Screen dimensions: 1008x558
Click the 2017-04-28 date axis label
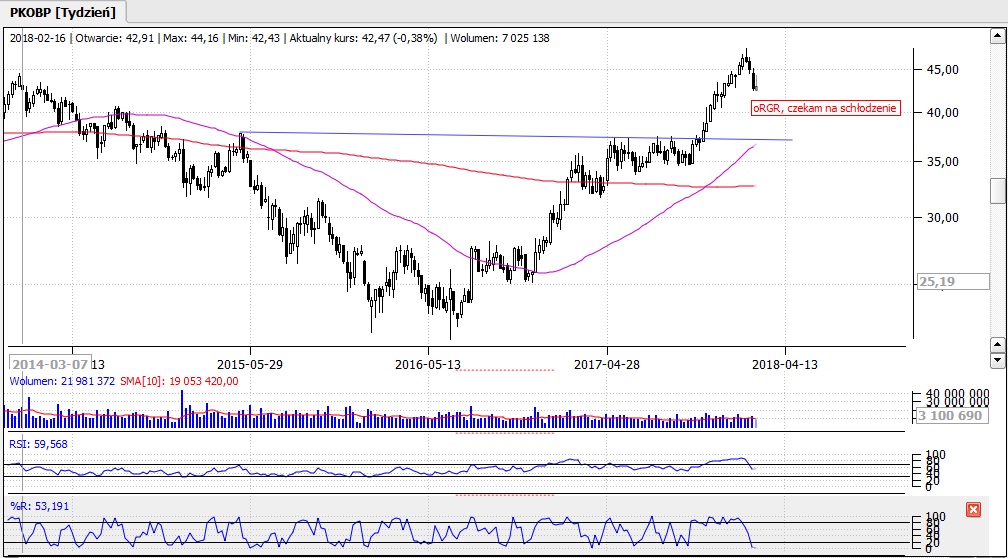607,364
